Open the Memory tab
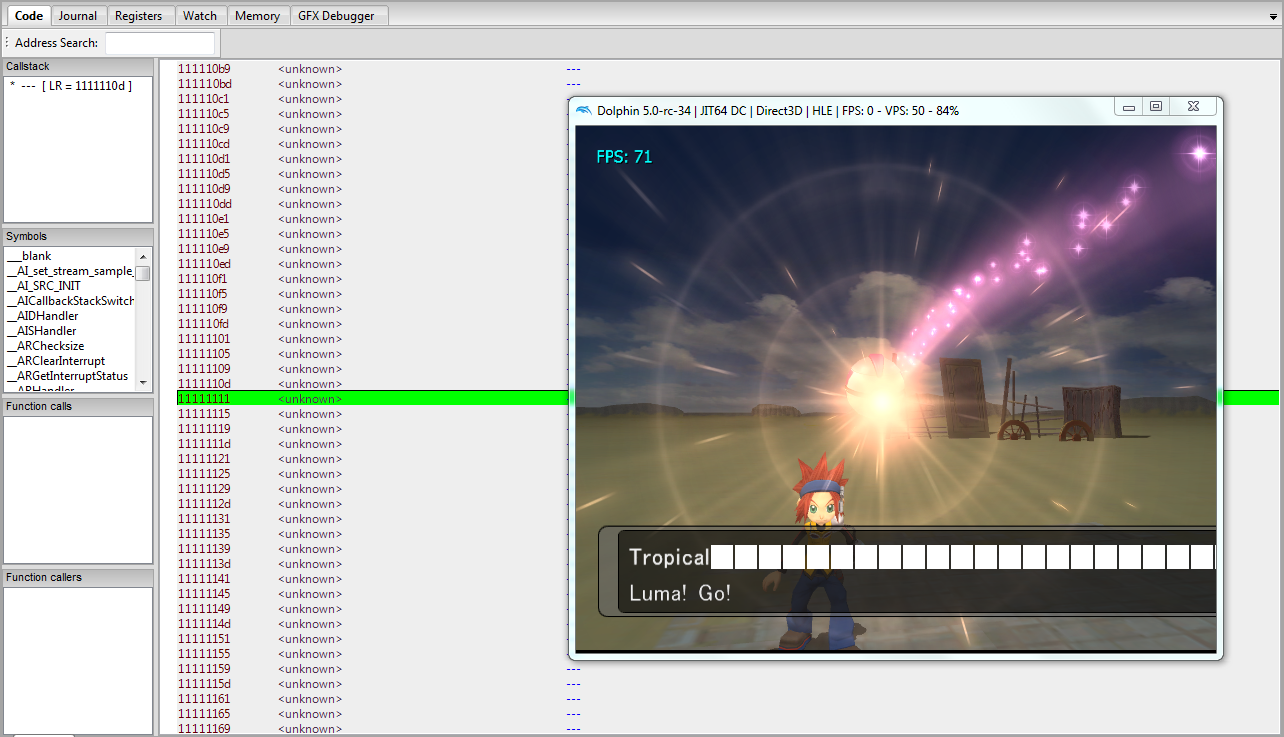The width and height of the screenshot is (1284, 737). [x=258, y=15]
